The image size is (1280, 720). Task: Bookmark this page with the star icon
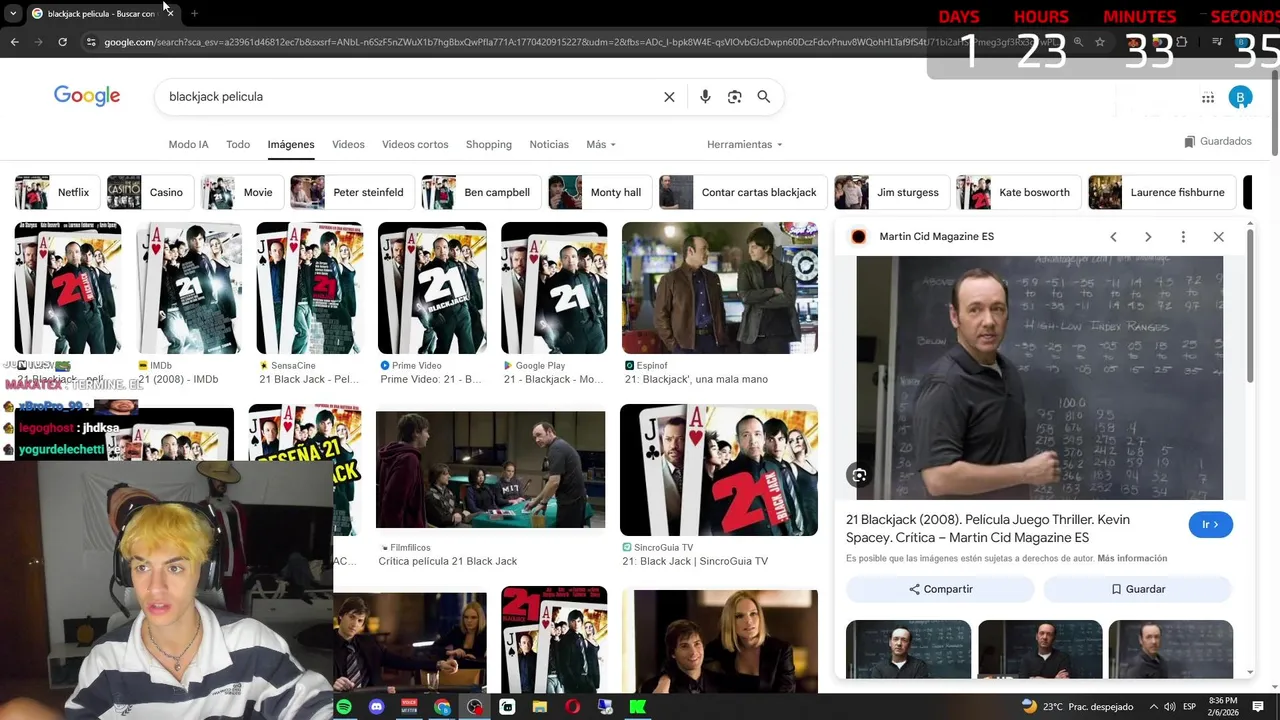click(1100, 42)
